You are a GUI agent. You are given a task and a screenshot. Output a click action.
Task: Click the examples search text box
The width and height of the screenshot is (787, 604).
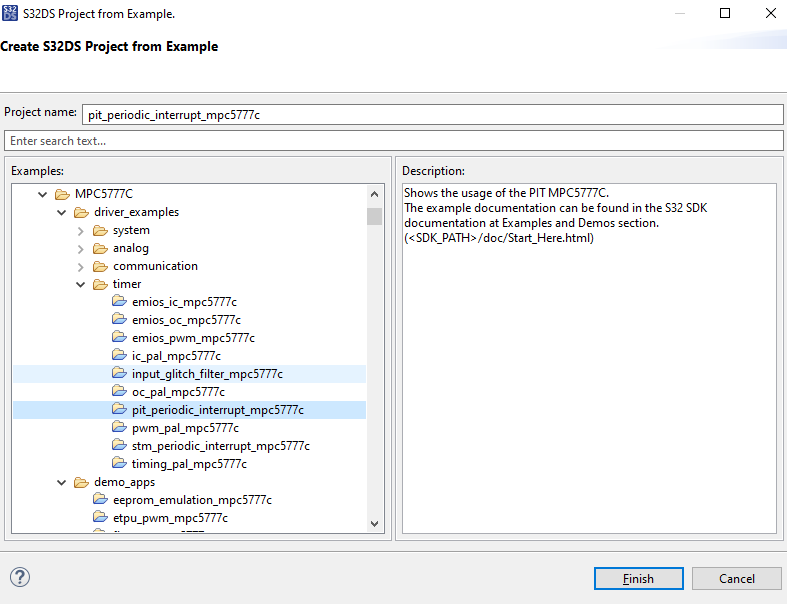(393, 141)
